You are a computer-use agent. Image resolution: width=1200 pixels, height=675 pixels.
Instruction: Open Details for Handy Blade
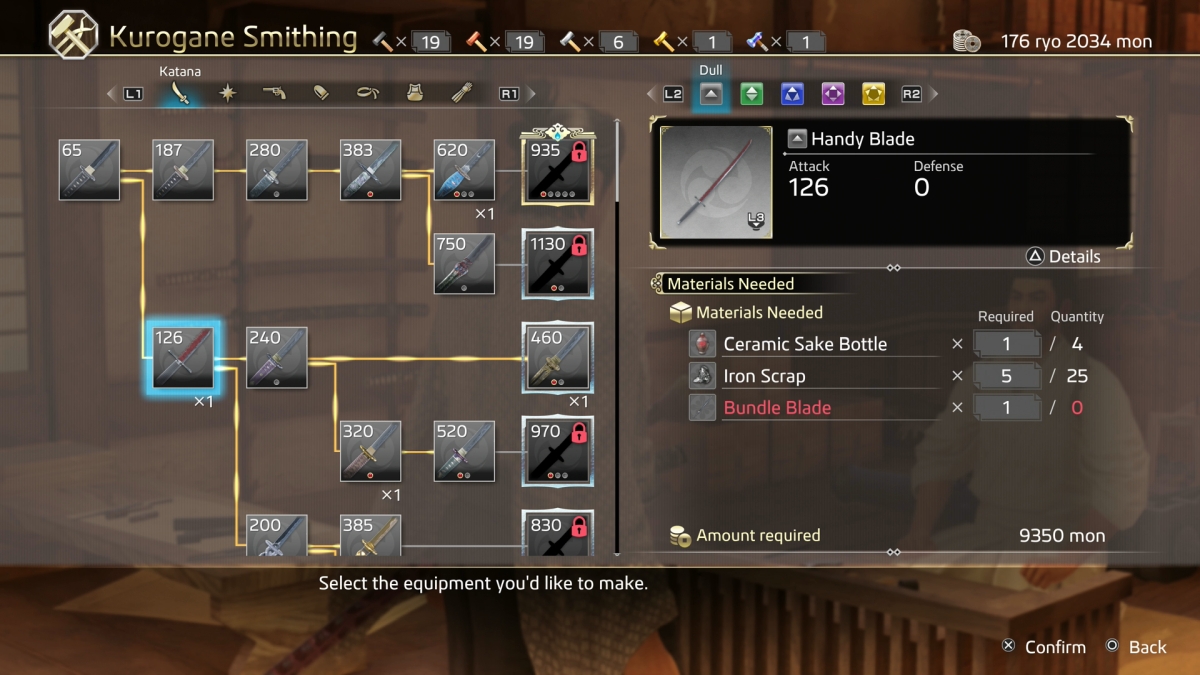pos(1063,256)
